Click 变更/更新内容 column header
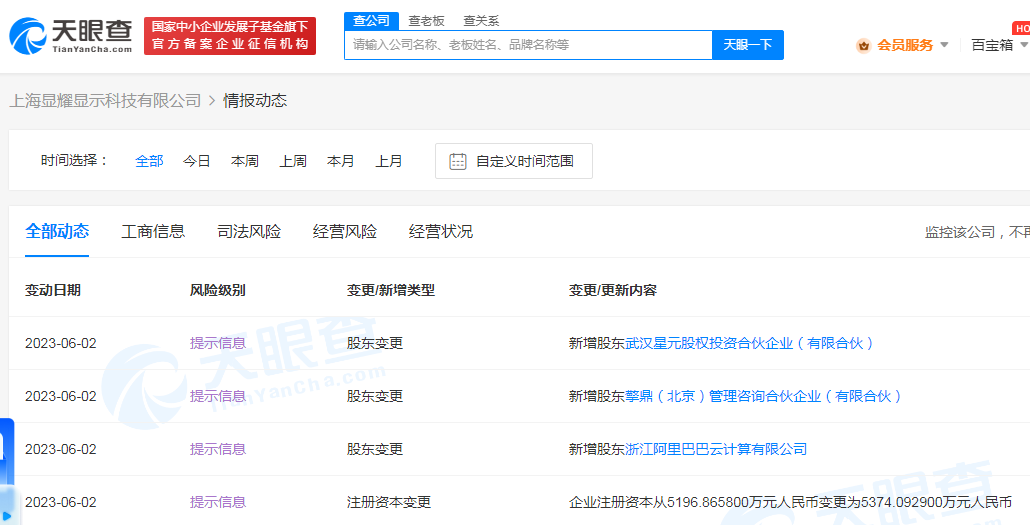1030x525 pixels. (613, 290)
